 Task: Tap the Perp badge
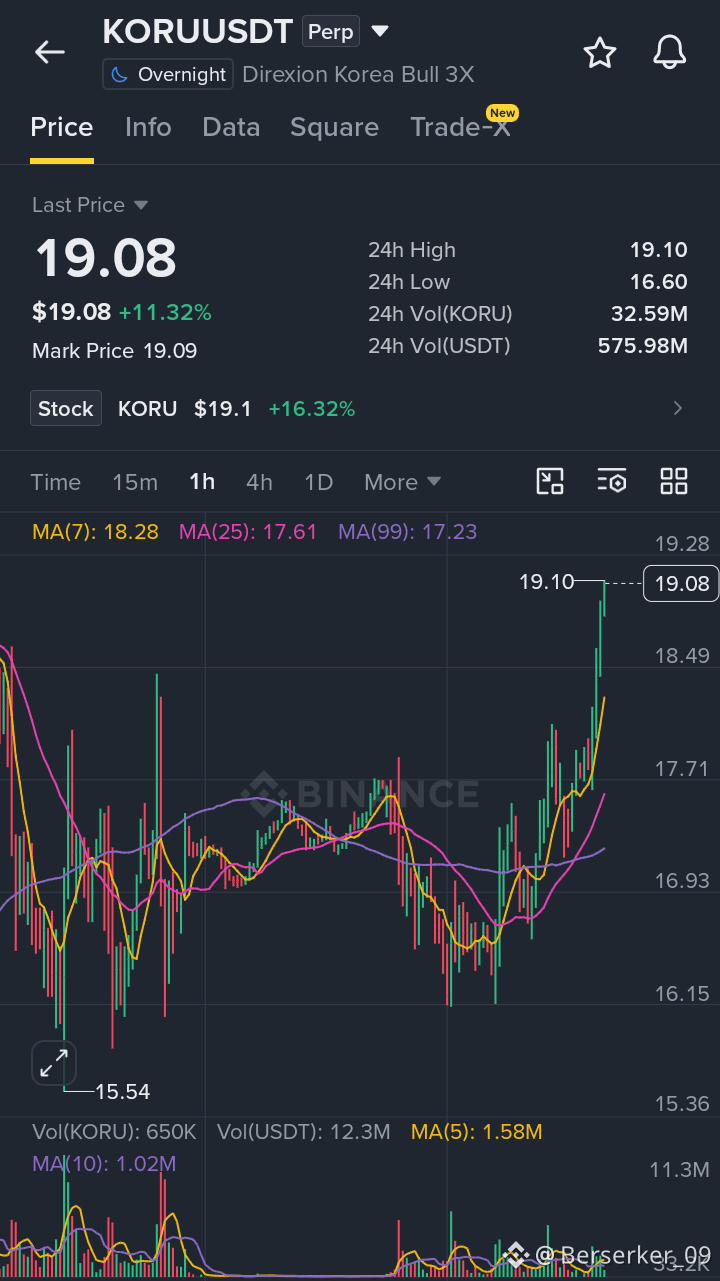(x=331, y=31)
